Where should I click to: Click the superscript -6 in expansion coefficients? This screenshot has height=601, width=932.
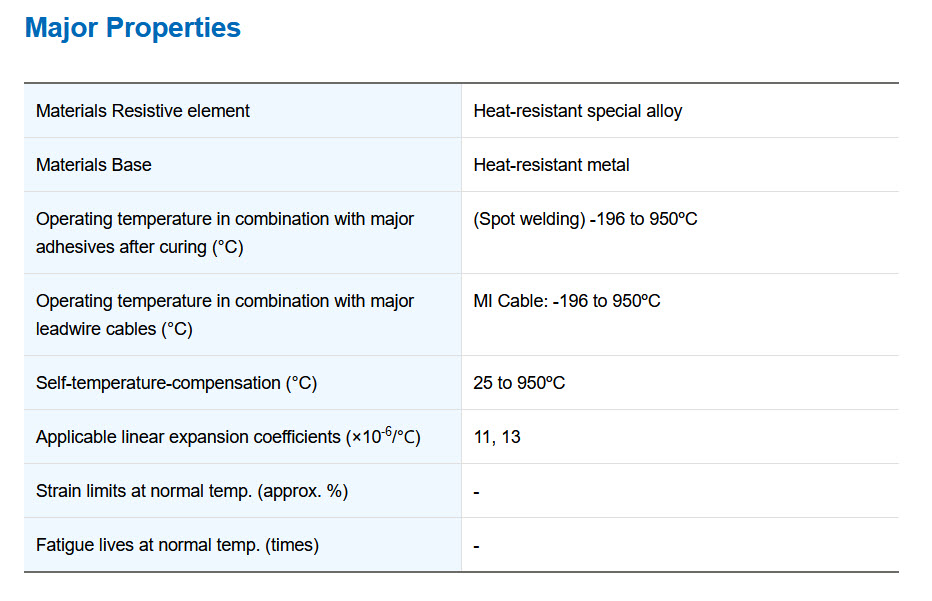[x=387, y=431]
